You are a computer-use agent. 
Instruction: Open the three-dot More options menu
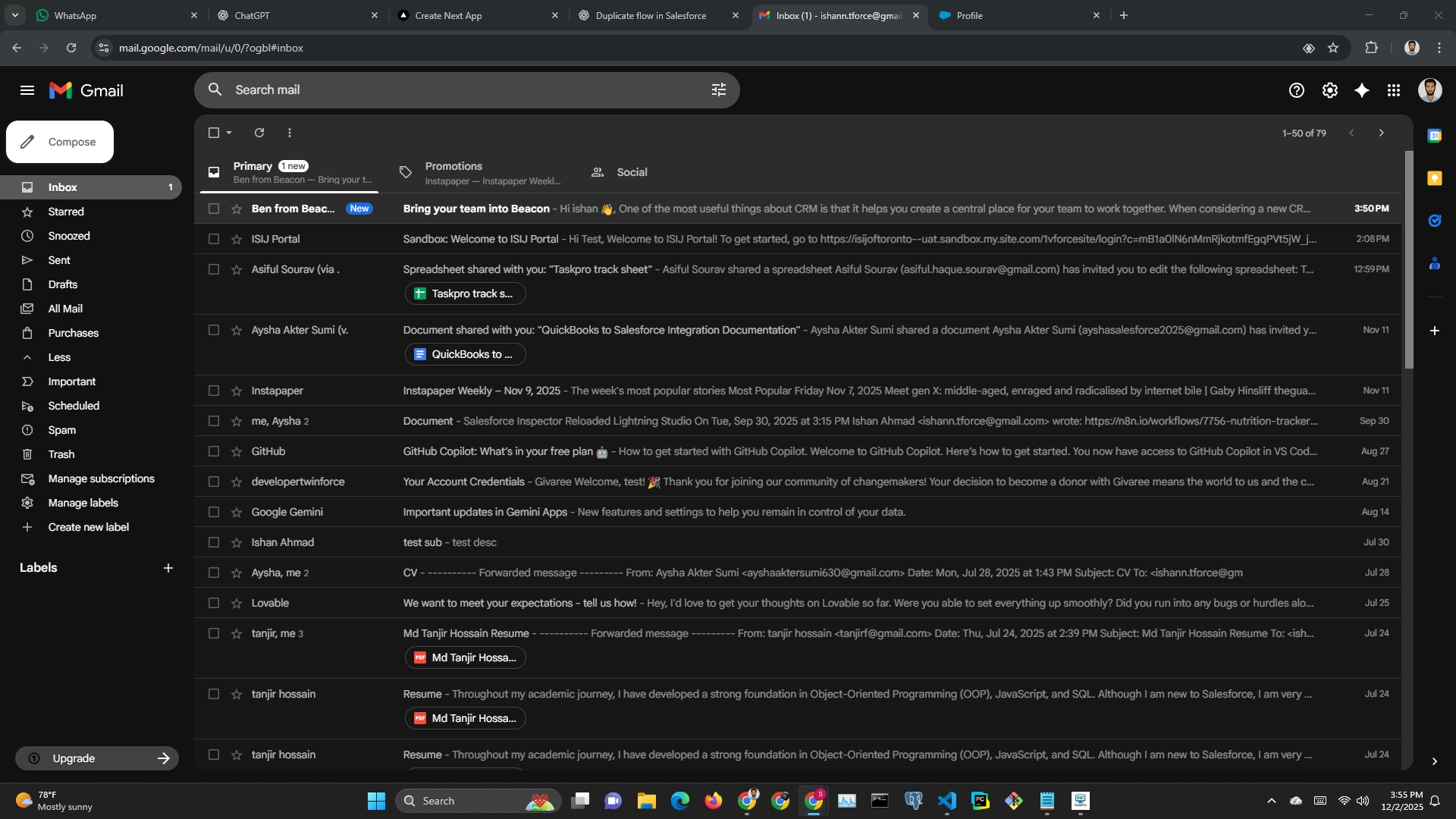(290, 133)
